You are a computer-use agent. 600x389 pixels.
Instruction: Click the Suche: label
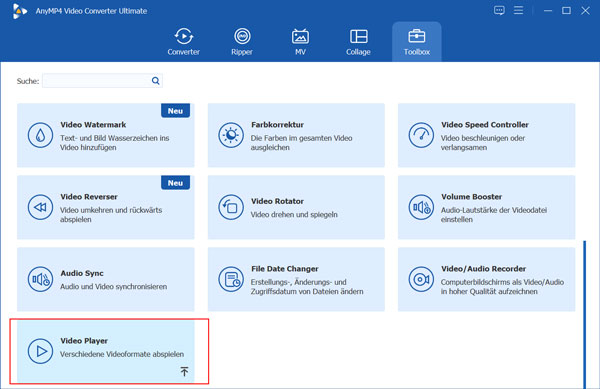click(x=28, y=81)
